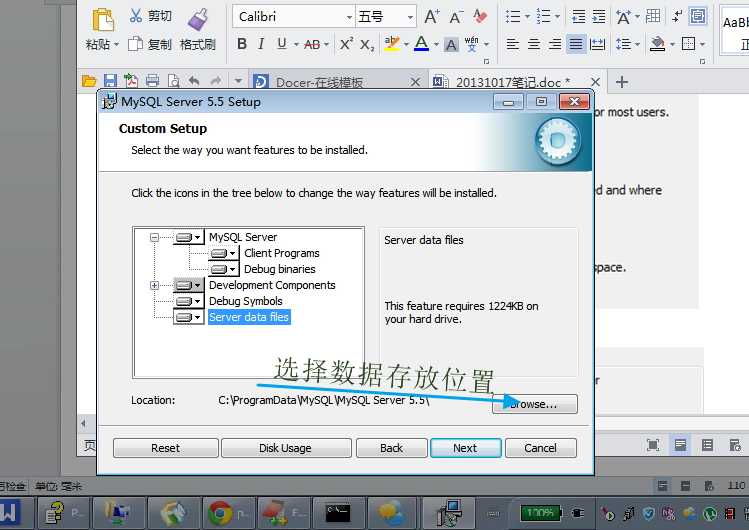Apply the font color A swatch
Image resolution: width=749 pixels, height=530 pixels.
pos(421,44)
